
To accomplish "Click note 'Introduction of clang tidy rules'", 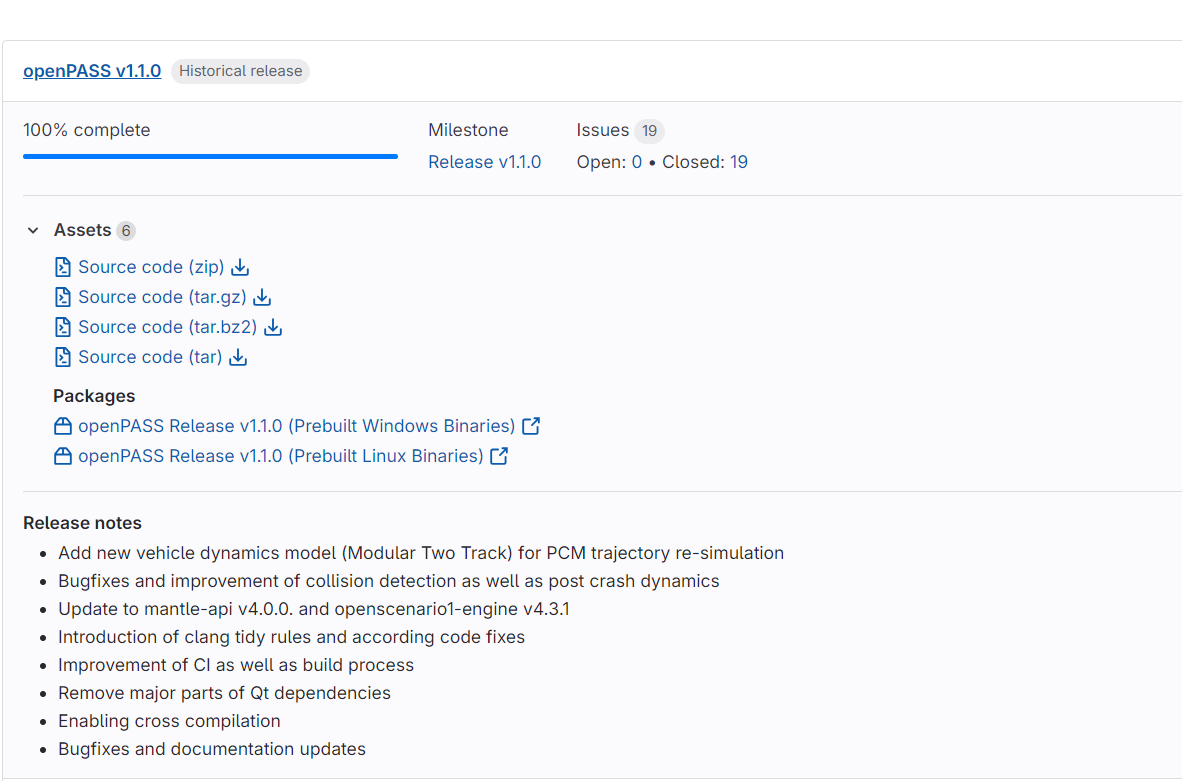I will pos(291,637).
